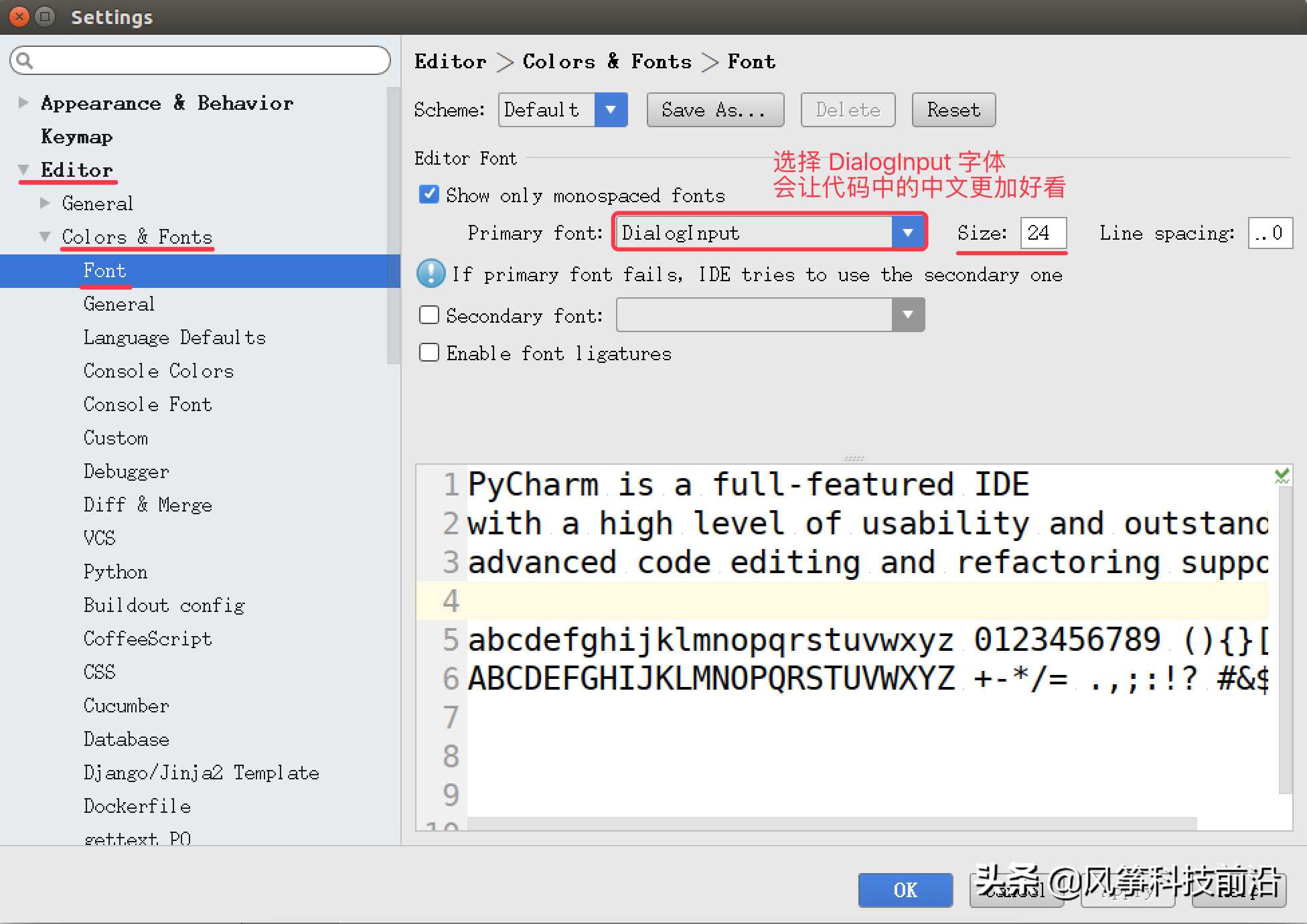Select Keymap in the settings tree
The width and height of the screenshot is (1307, 924).
click(76, 136)
